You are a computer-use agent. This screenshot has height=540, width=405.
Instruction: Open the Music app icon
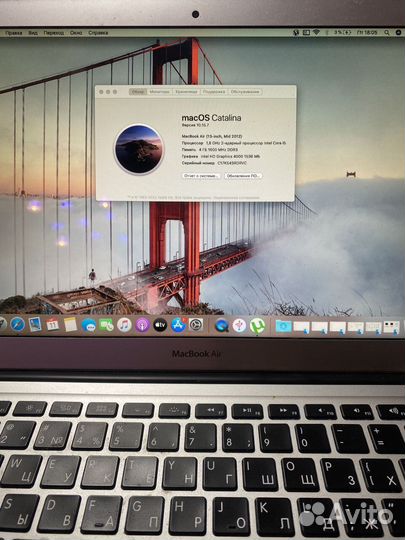click(x=124, y=325)
